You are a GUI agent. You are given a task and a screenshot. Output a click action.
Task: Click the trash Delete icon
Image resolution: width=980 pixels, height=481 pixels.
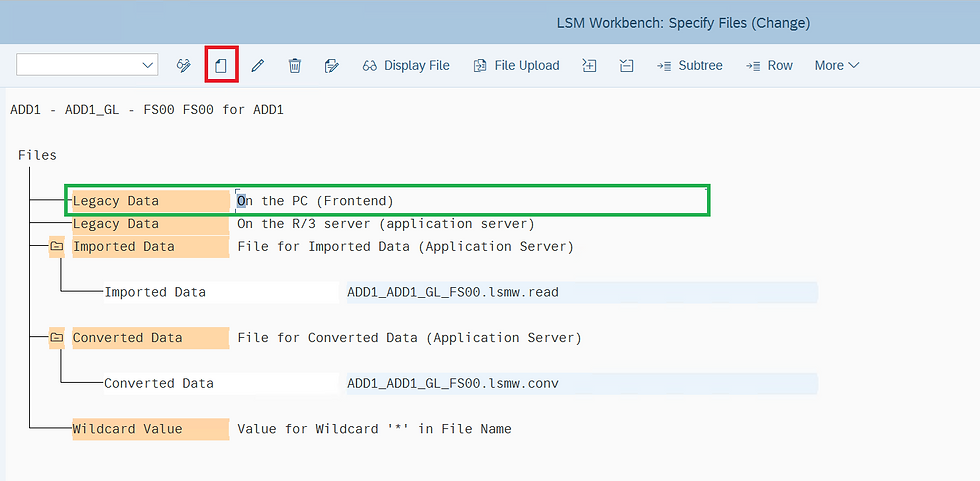click(x=294, y=65)
